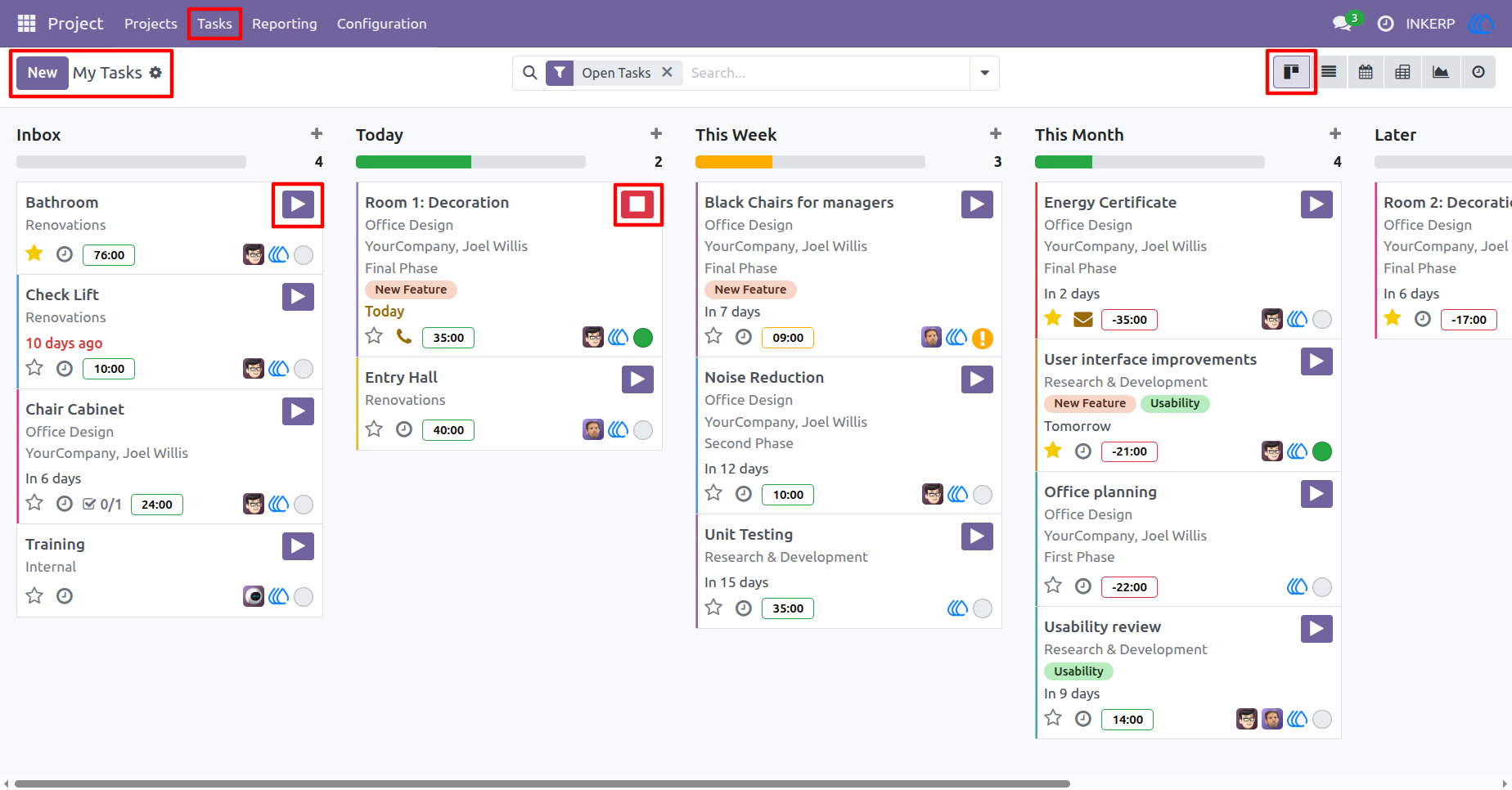Switch to List view
This screenshot has height=790, width=1512.
click(1329, 72)
